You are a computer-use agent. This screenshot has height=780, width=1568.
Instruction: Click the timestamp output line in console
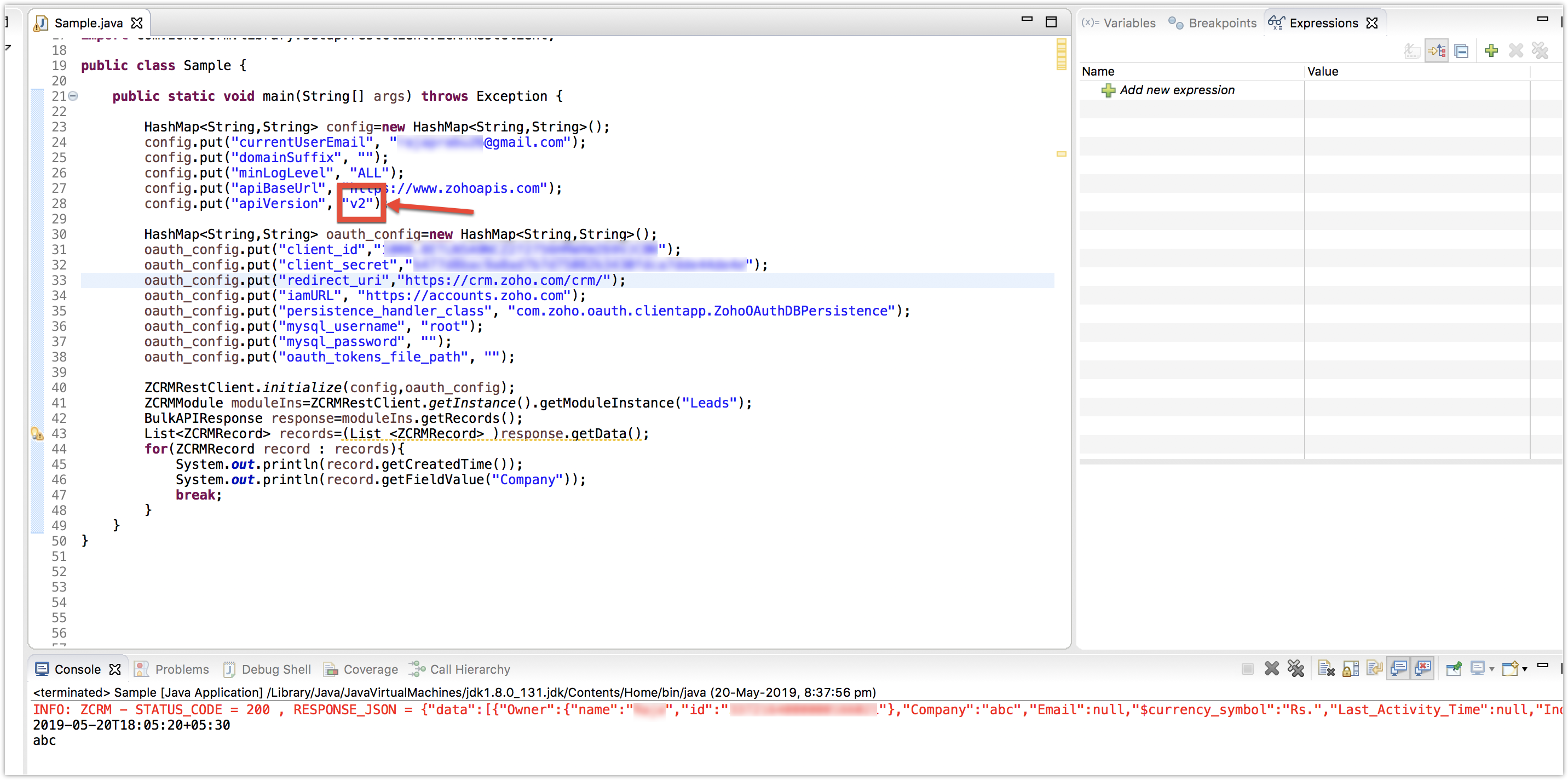(131, 725)
